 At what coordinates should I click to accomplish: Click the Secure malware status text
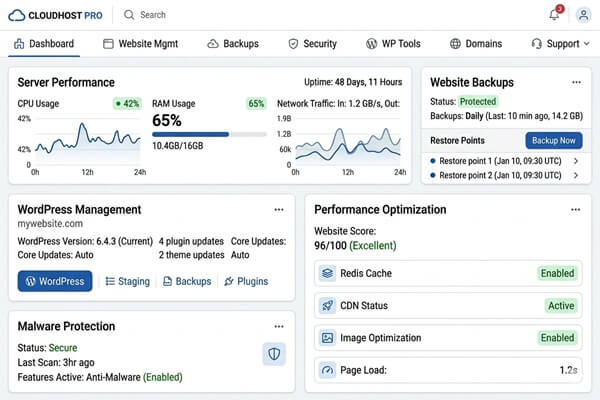[x=63, y=348]
